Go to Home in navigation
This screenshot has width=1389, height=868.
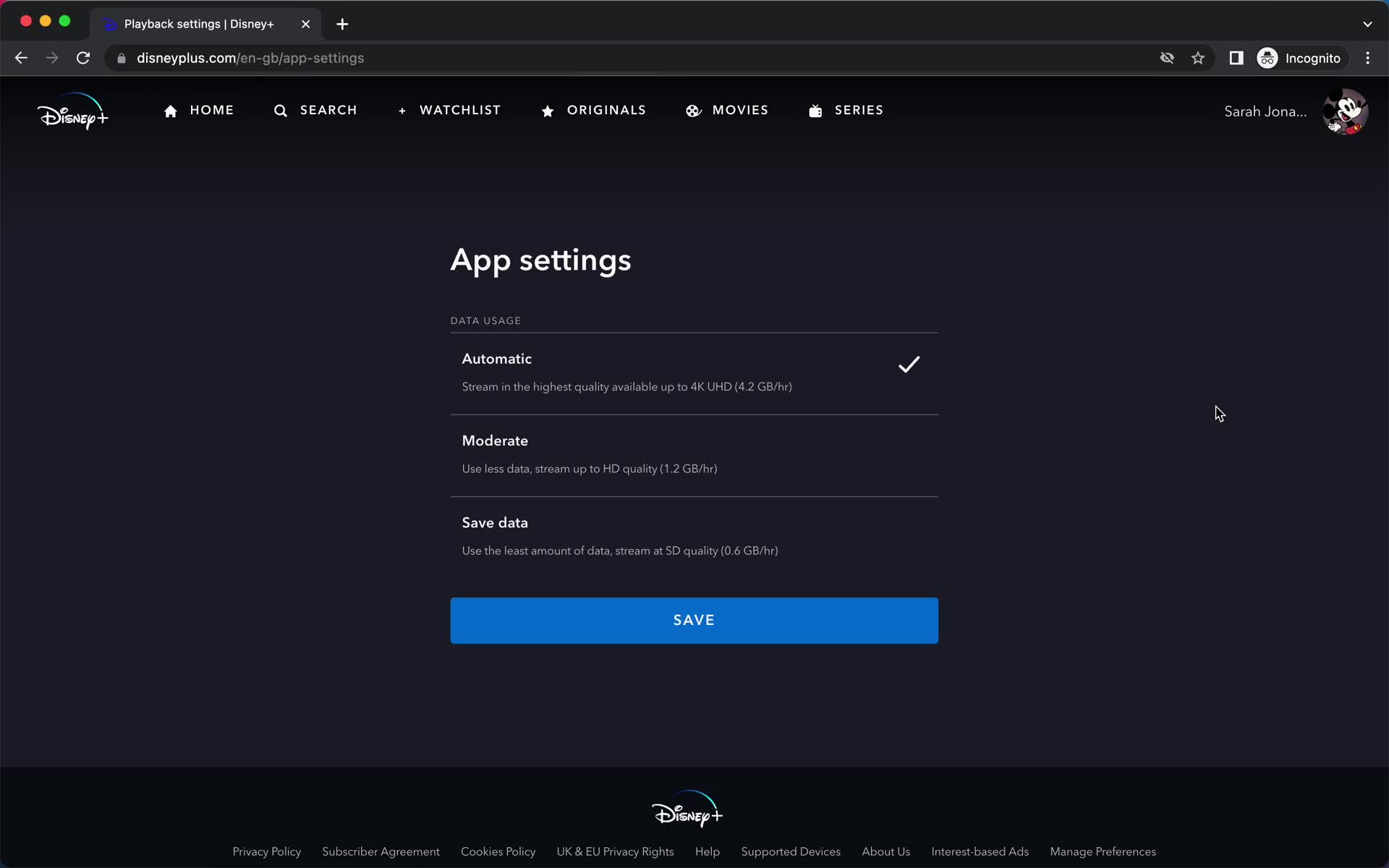coord(199,111)
